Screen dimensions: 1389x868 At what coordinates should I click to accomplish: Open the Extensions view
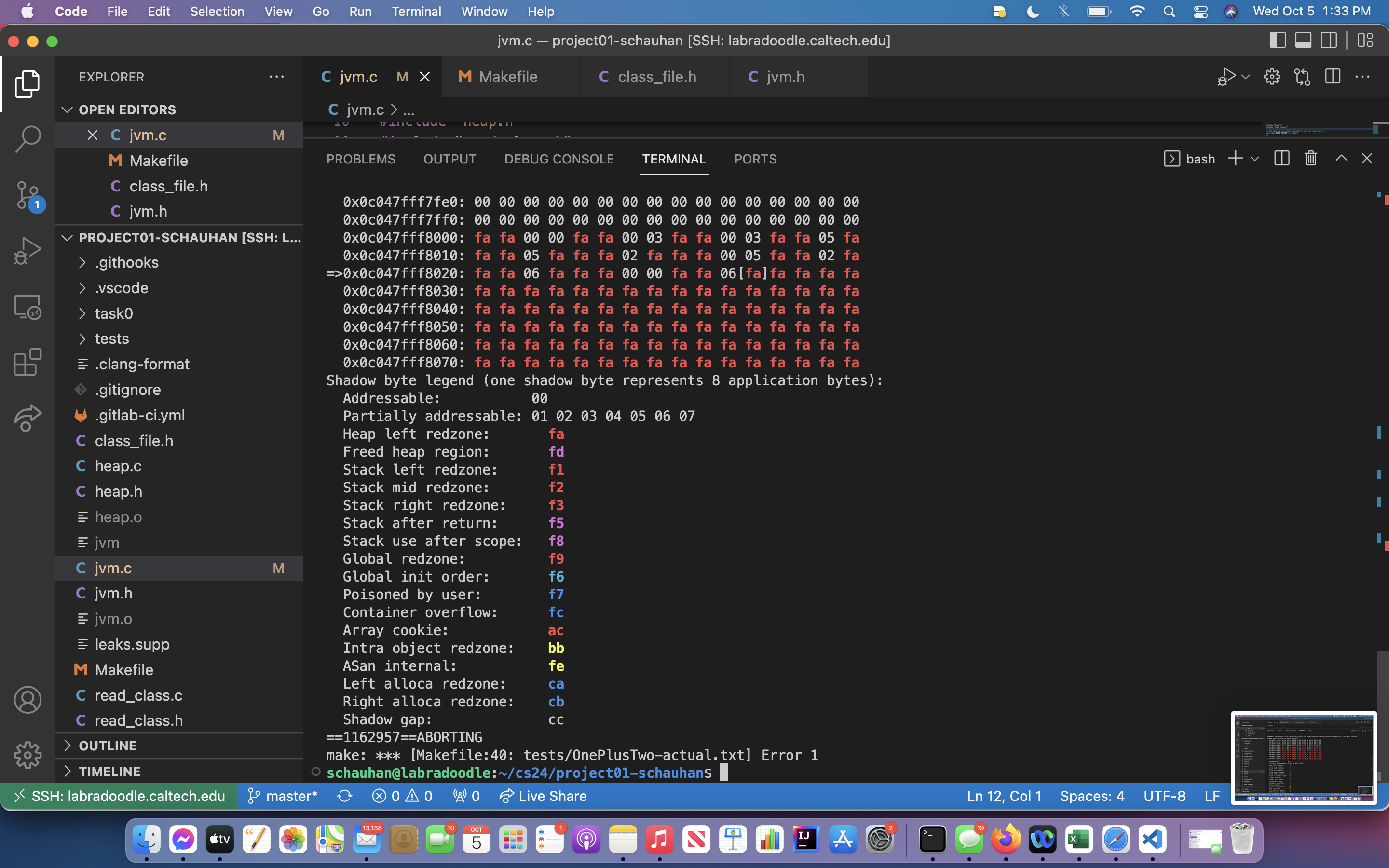point(27,362)
